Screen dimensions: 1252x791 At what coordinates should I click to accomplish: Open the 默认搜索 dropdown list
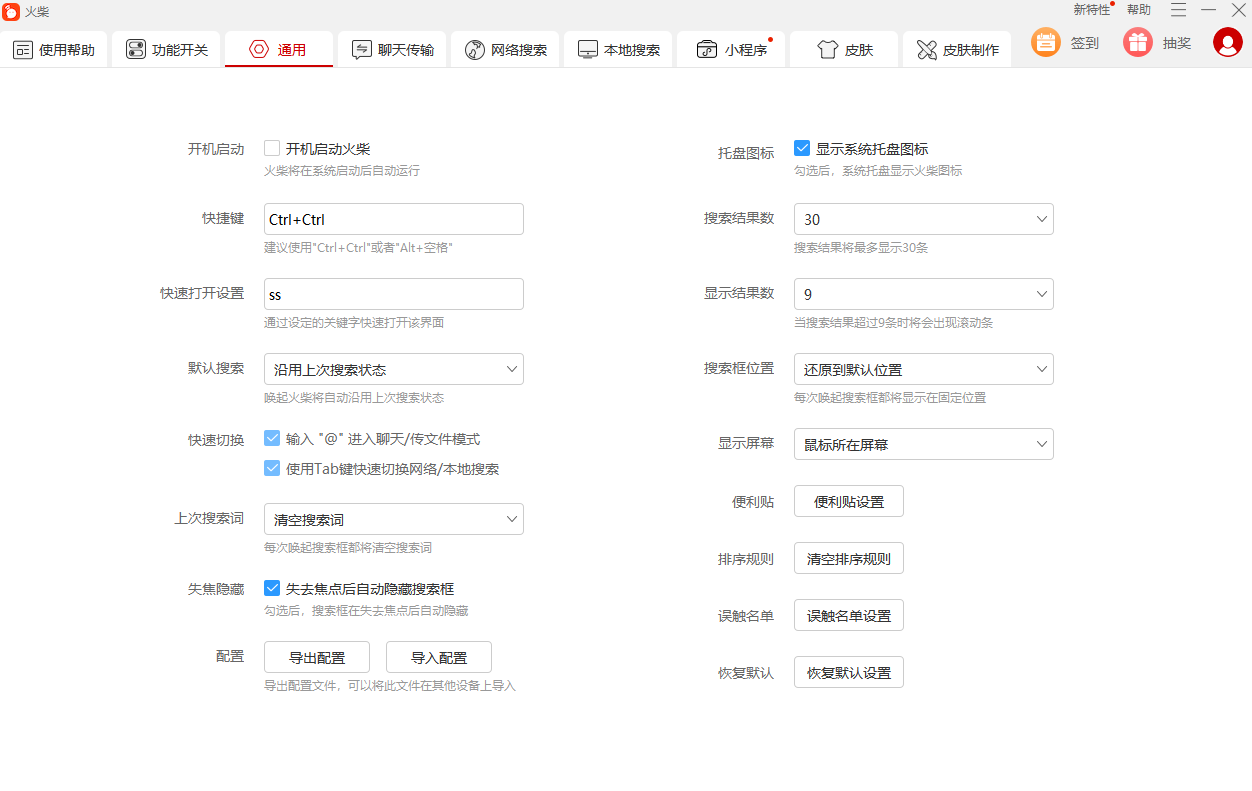(394, 369)
